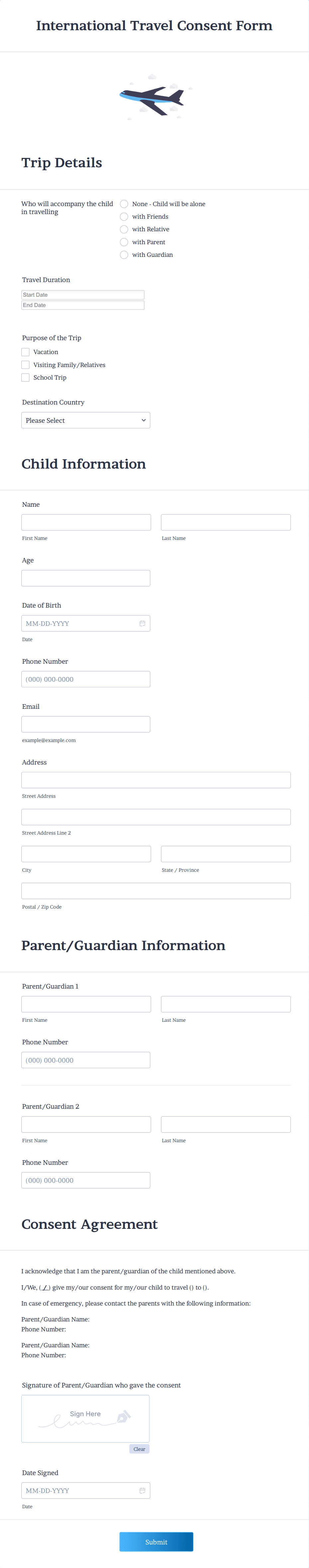Image resolution: width=309 pixels, height=1568 pixels.
Task: Click the child's Email field
Action: (x=85, y=724)
